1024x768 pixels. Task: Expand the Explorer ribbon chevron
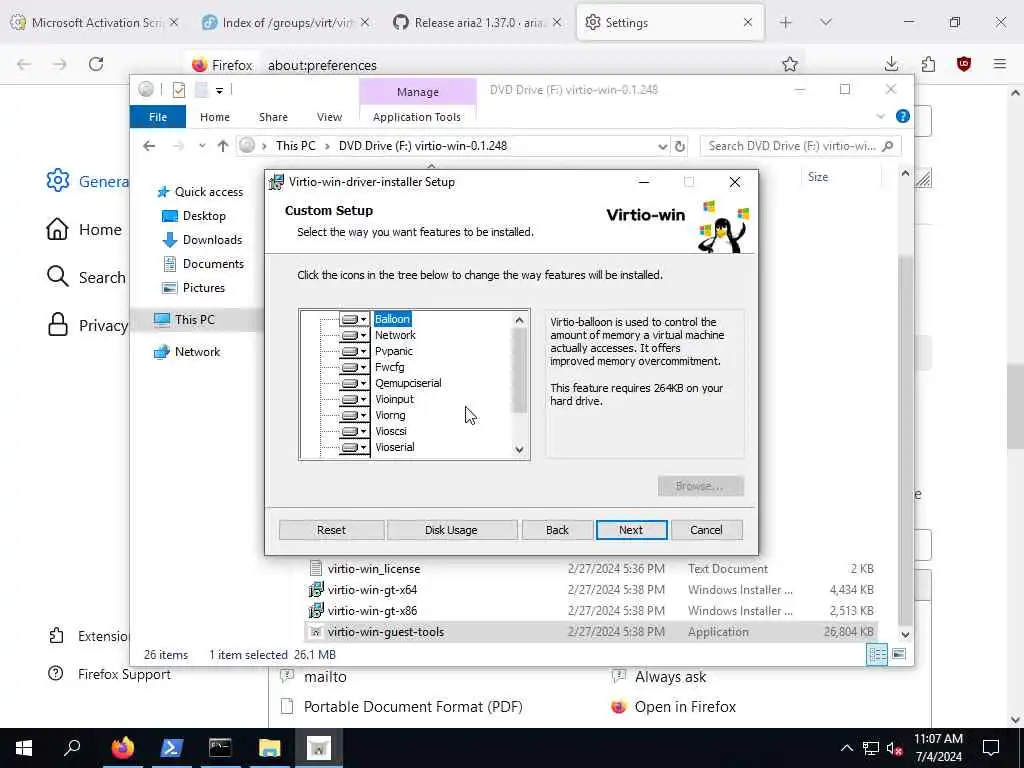click(x=880, y=117)
